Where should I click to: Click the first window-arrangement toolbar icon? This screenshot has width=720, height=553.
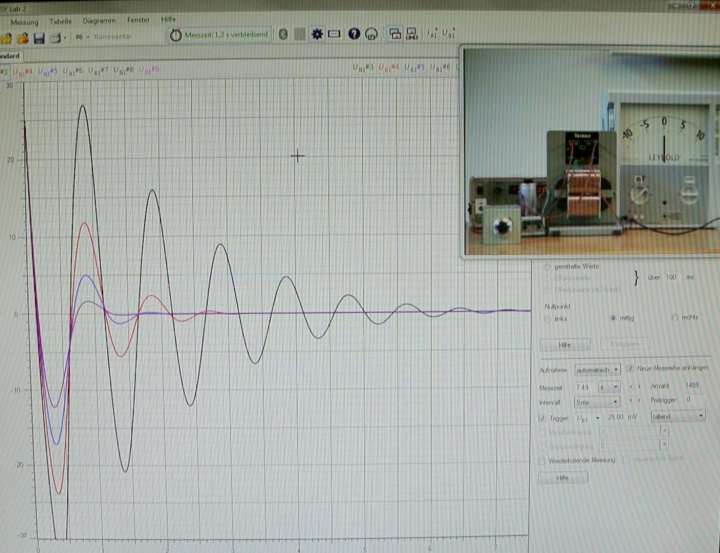395,34
